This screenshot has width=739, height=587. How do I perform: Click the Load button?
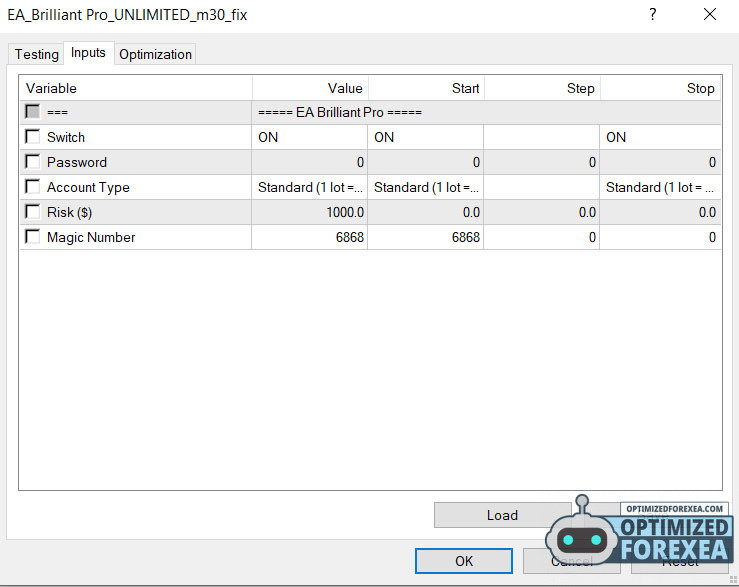tap(502, 515)
